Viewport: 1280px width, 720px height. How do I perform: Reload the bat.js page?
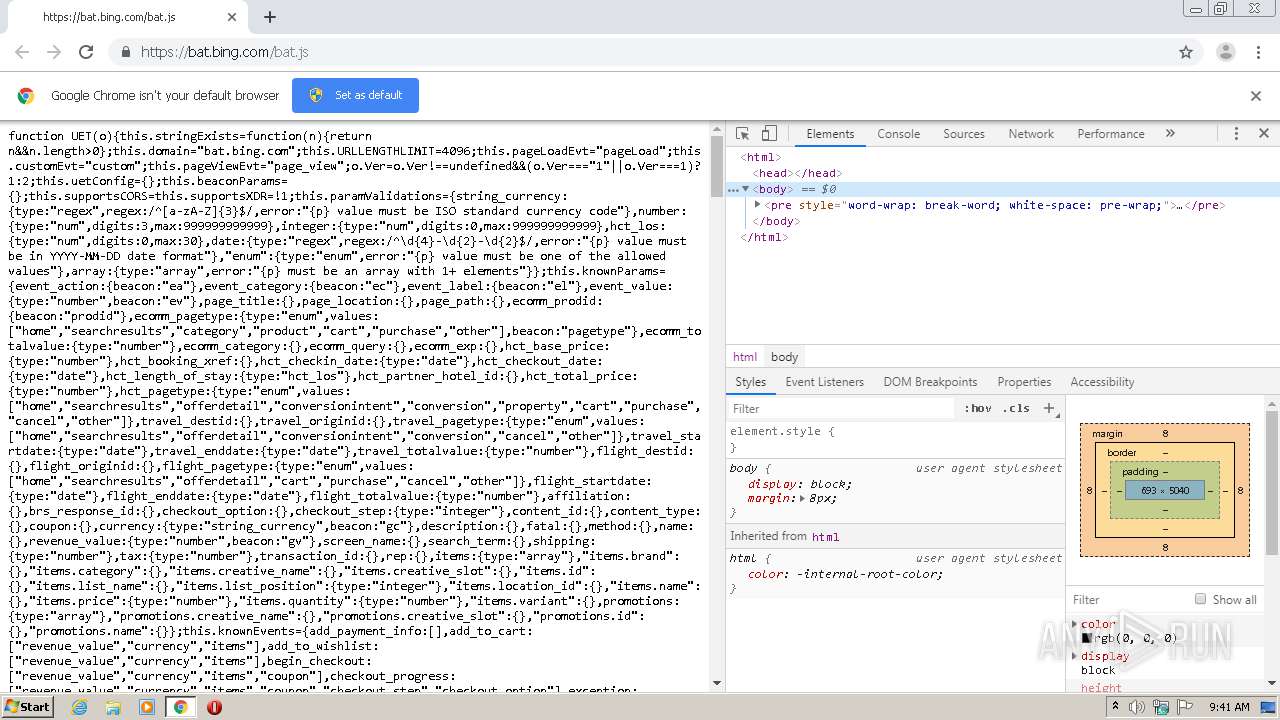86,52
